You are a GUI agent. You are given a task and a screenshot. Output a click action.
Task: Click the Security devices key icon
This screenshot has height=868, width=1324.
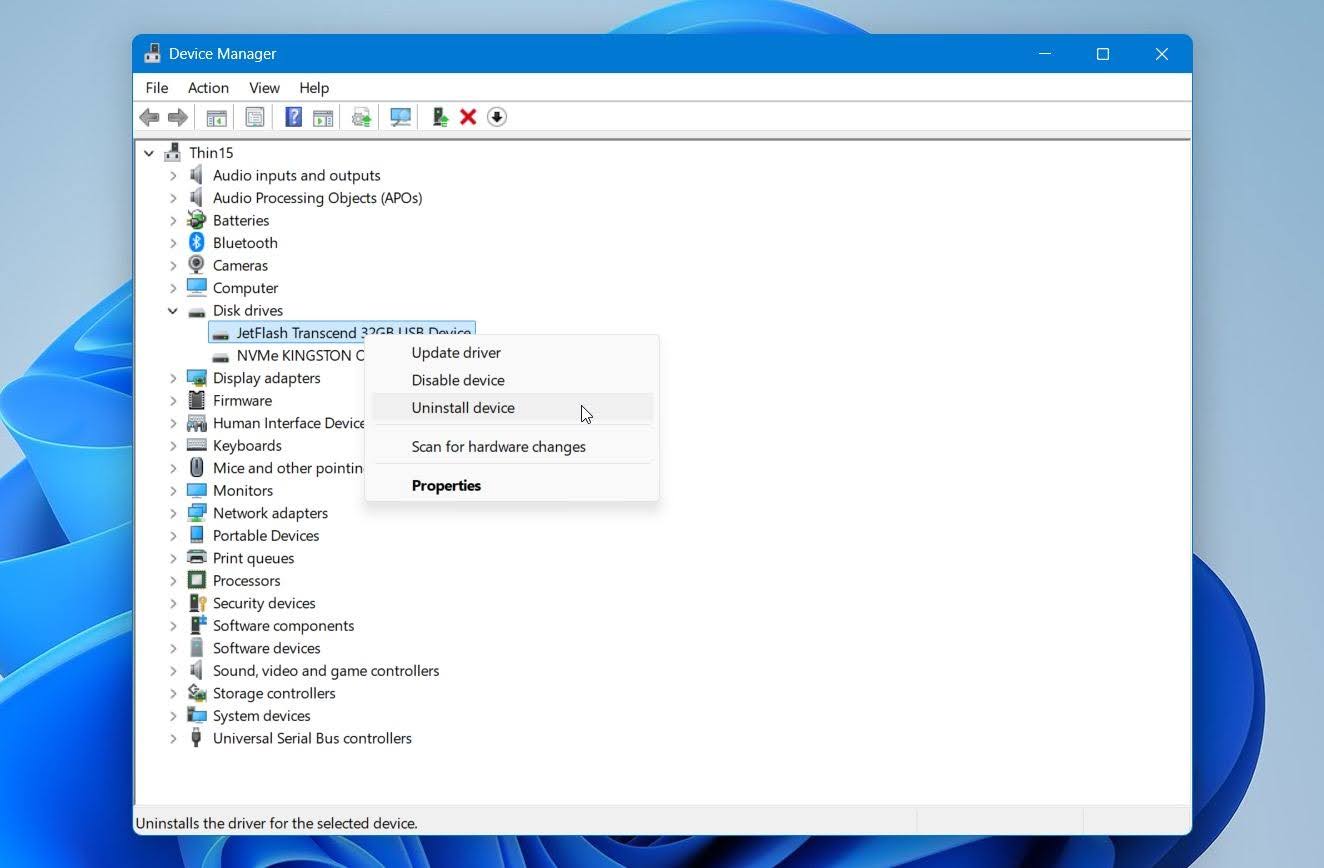(196, 603)
